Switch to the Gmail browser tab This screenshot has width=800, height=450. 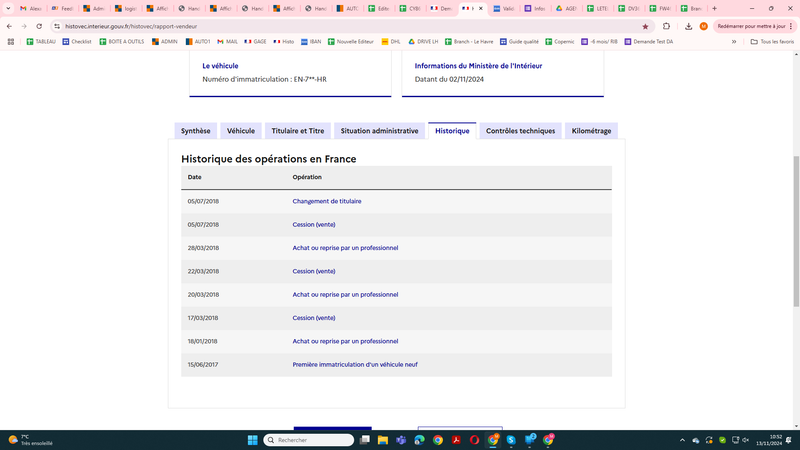(31, 9)
